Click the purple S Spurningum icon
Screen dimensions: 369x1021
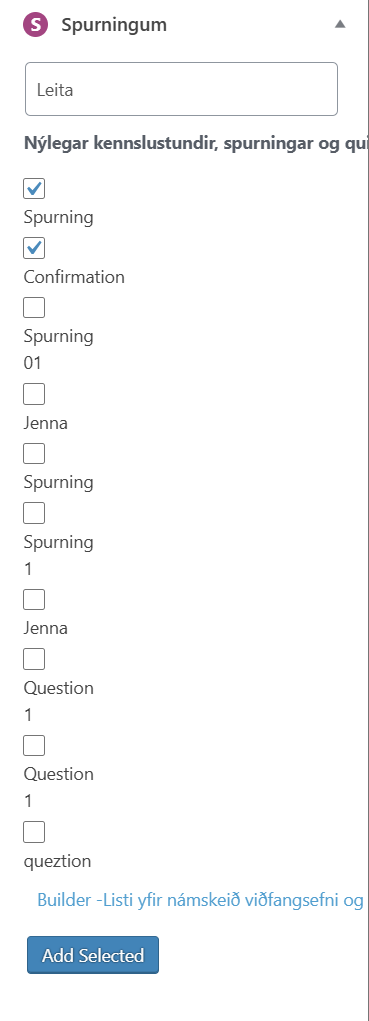35,25
